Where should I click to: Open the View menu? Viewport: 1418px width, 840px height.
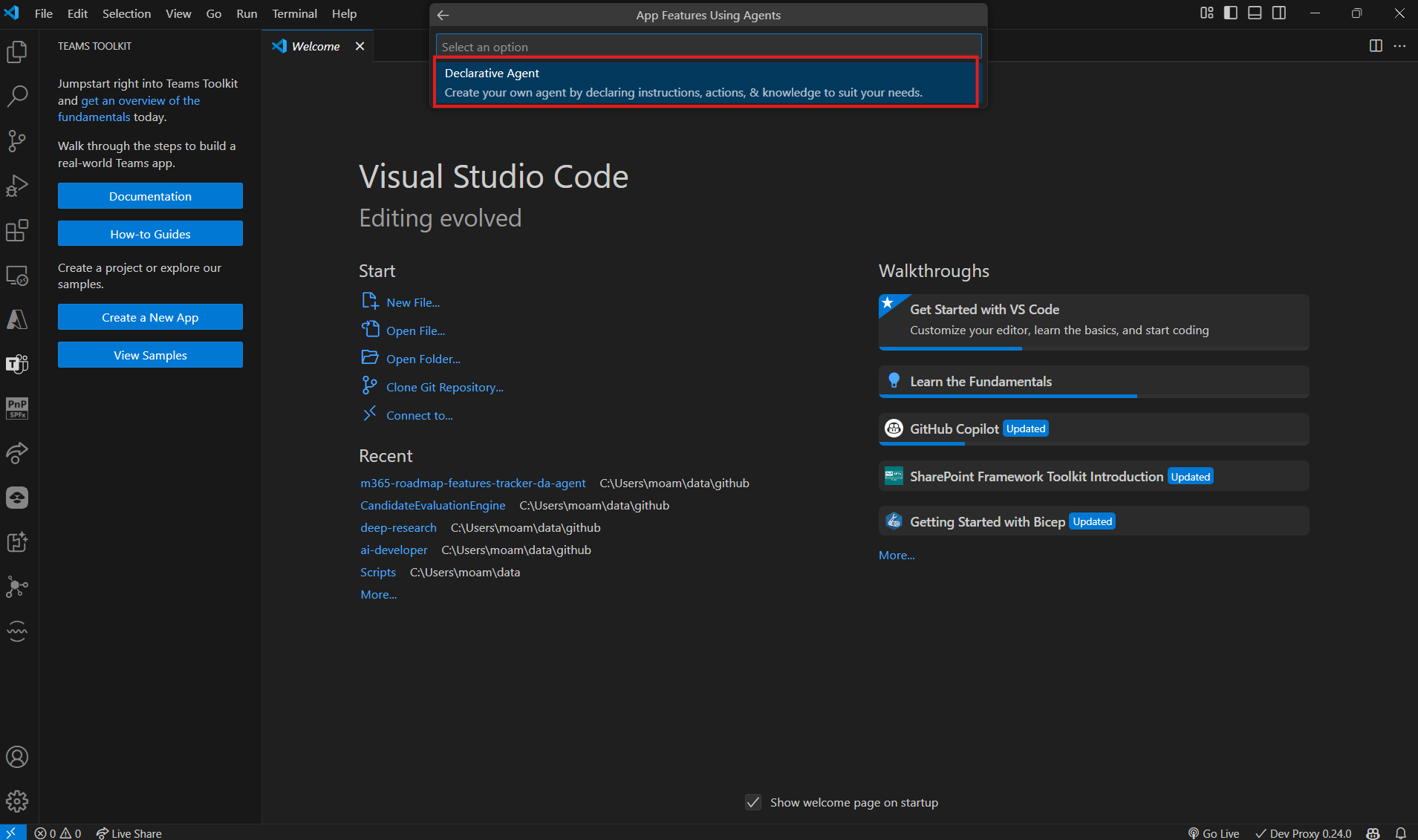pos(178,13)
